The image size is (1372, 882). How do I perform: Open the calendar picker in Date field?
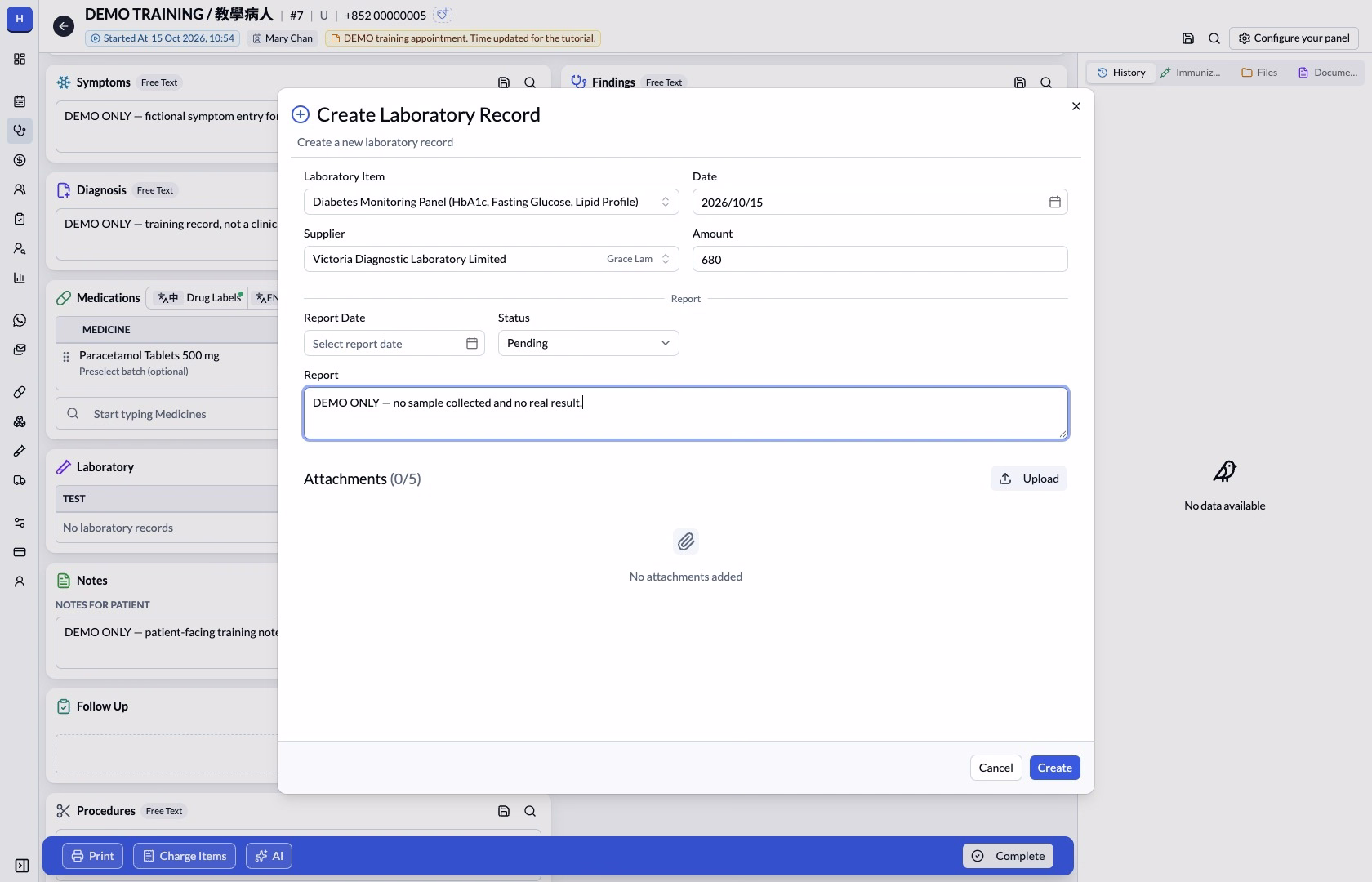coord(1055,202)
